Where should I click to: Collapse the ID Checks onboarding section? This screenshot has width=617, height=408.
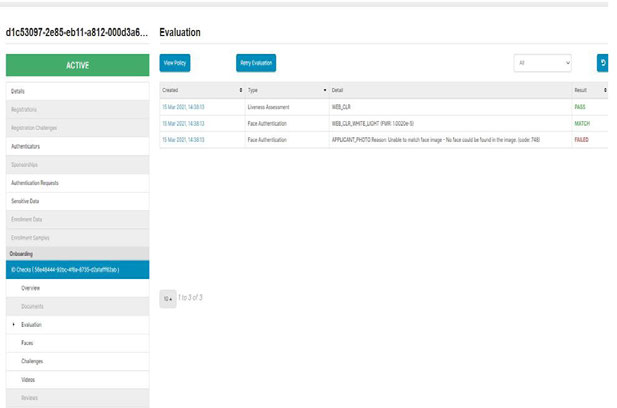coord(75,270)
